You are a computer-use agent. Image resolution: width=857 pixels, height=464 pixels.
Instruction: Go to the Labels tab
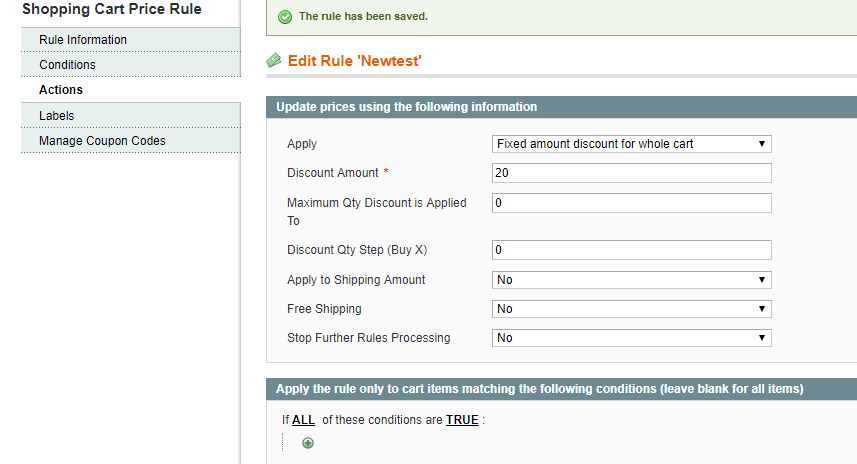(x=131, y=115)
